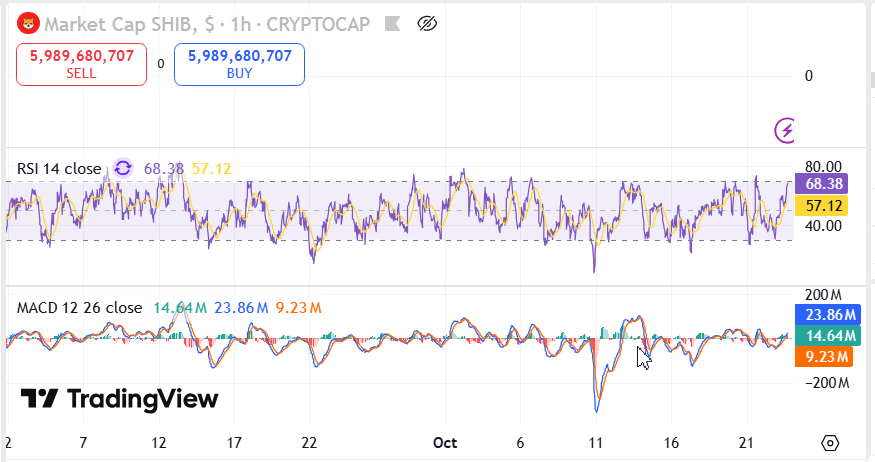Select the MACD 12 26 close label
875x462 pixels.
click(x=79, y=307)
